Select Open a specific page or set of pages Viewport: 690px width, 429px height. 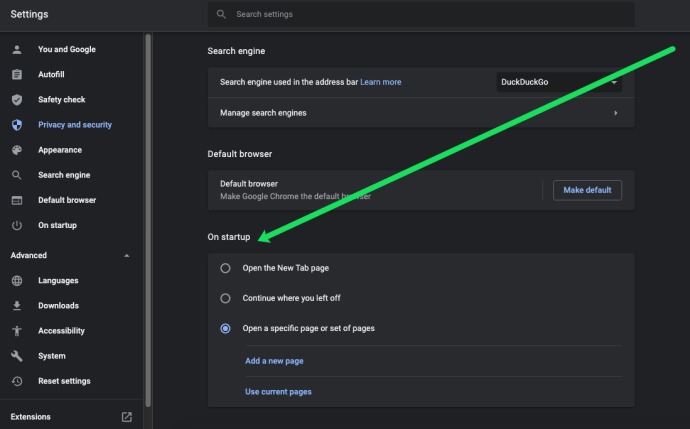[225, 328]
